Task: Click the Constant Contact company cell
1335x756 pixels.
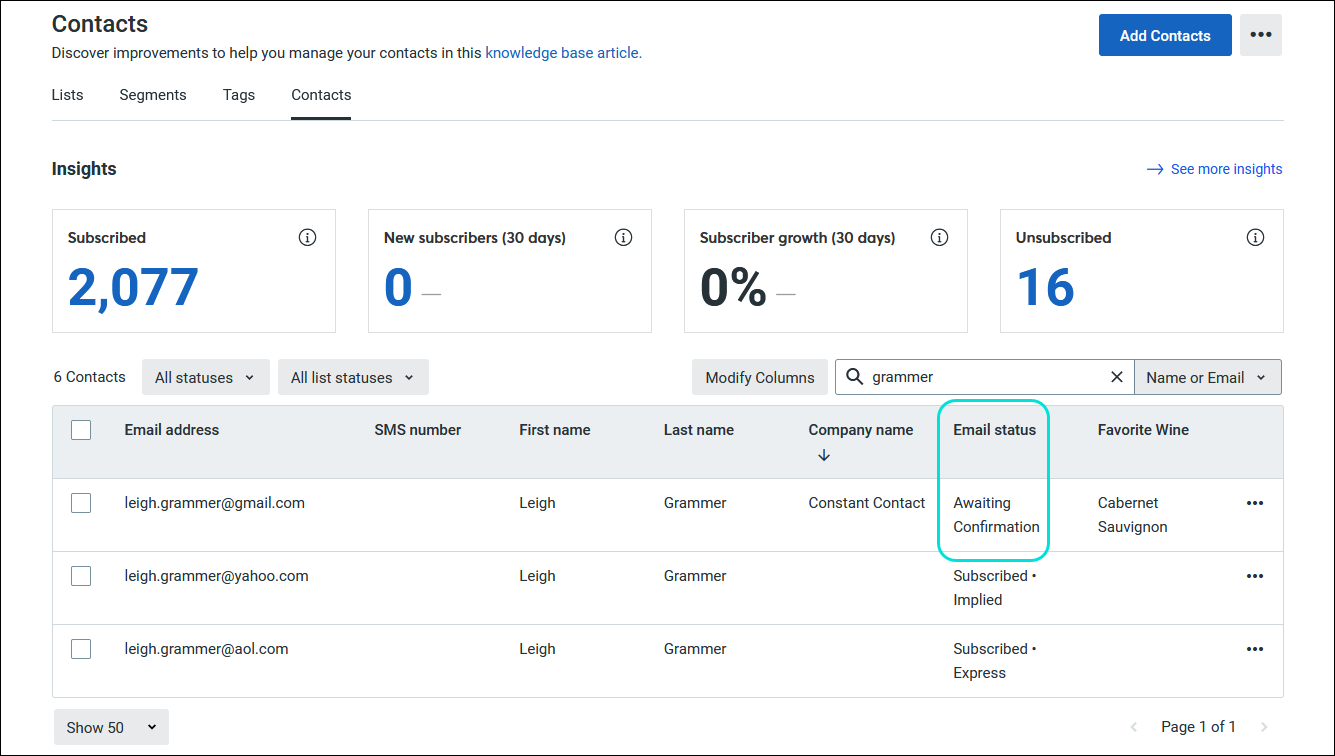Action: [x=867, y=503]
